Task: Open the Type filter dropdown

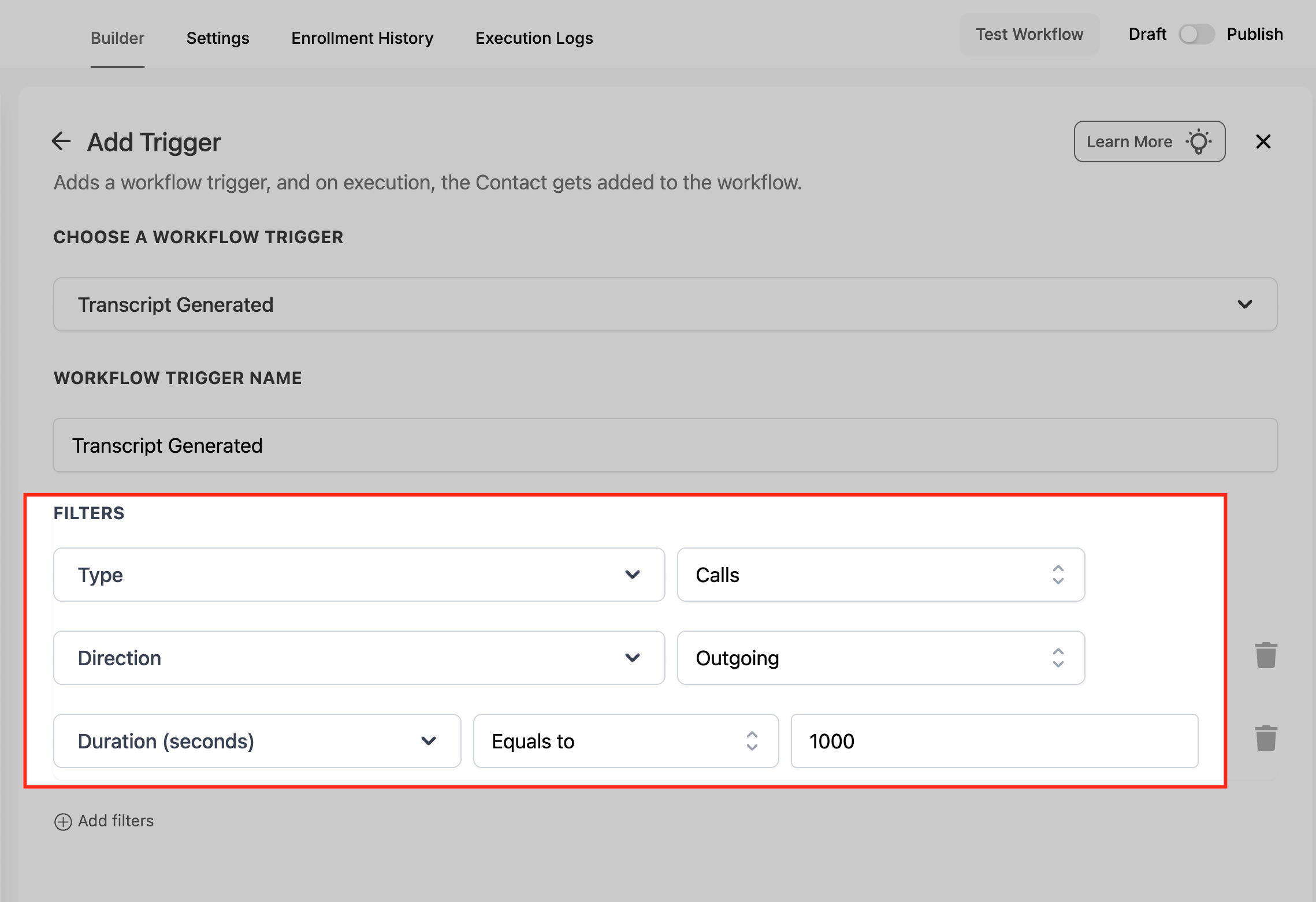Action: [358, 575]
